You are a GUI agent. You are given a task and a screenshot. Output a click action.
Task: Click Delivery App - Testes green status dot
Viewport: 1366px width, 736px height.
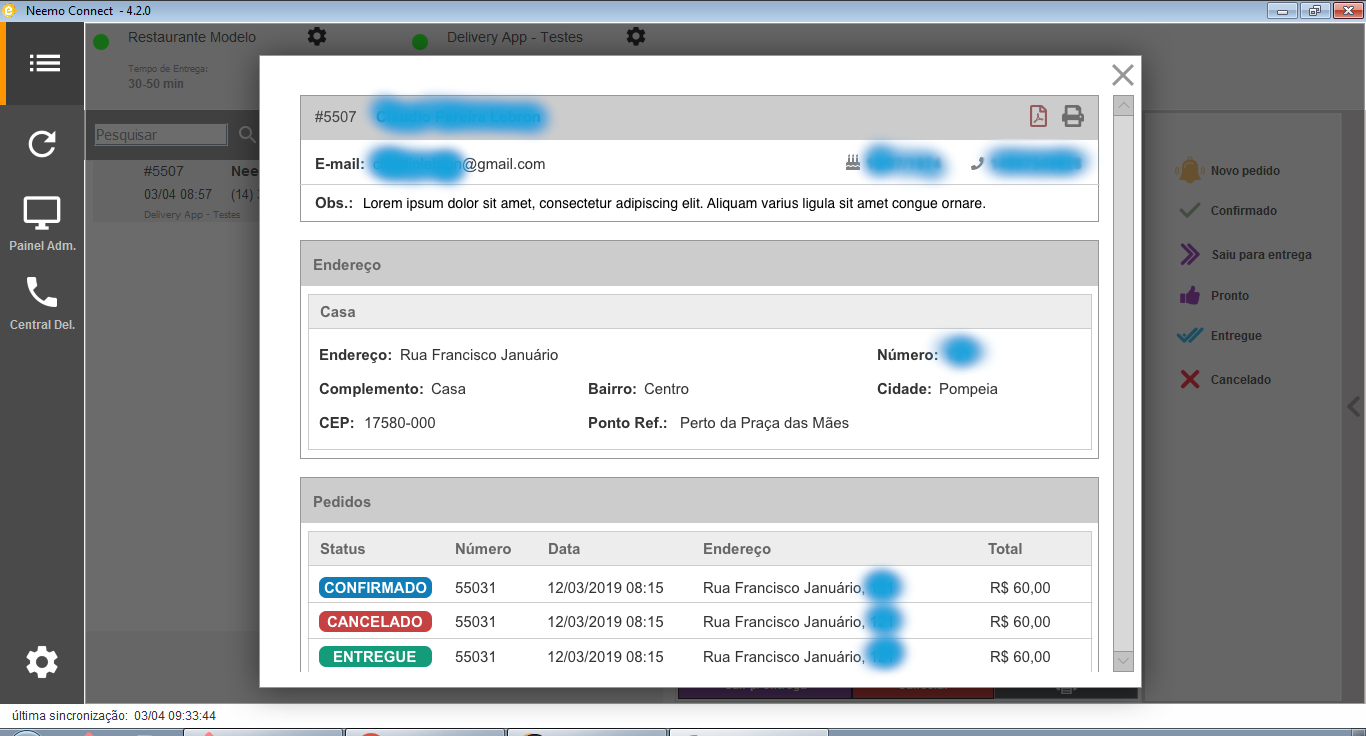tap(420, 42)
